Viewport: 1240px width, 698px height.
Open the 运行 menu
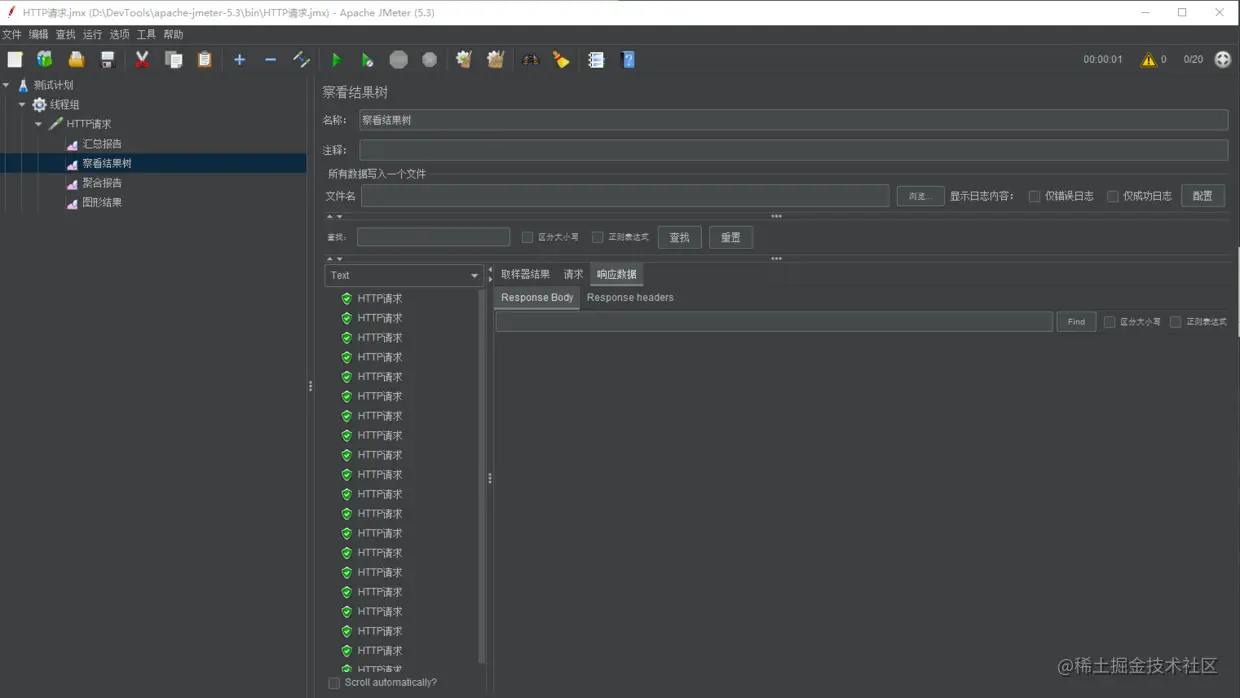(92, 34)
